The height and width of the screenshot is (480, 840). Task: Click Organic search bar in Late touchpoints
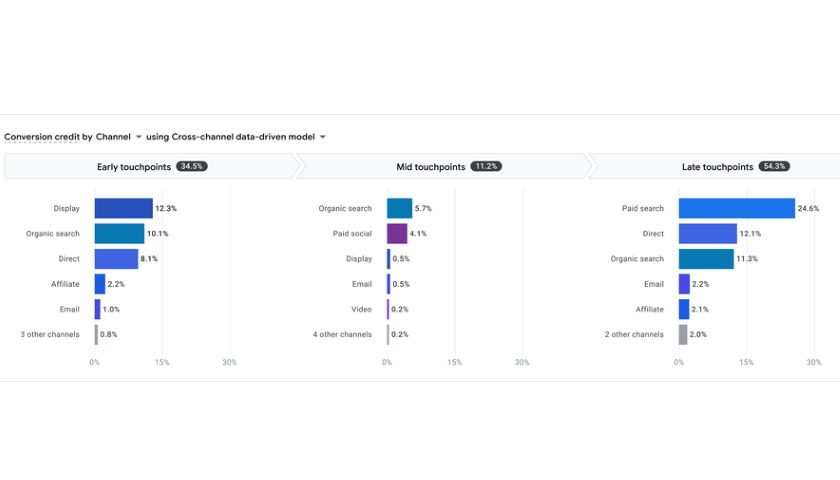(706, 259)
